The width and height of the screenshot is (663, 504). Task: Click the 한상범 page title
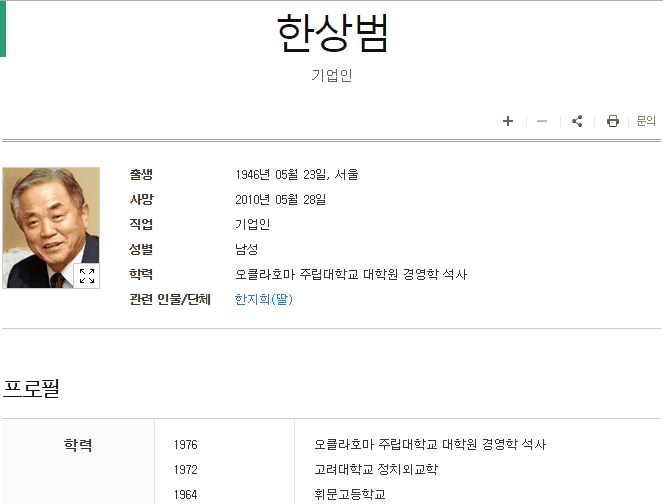(x=332, y=34)
